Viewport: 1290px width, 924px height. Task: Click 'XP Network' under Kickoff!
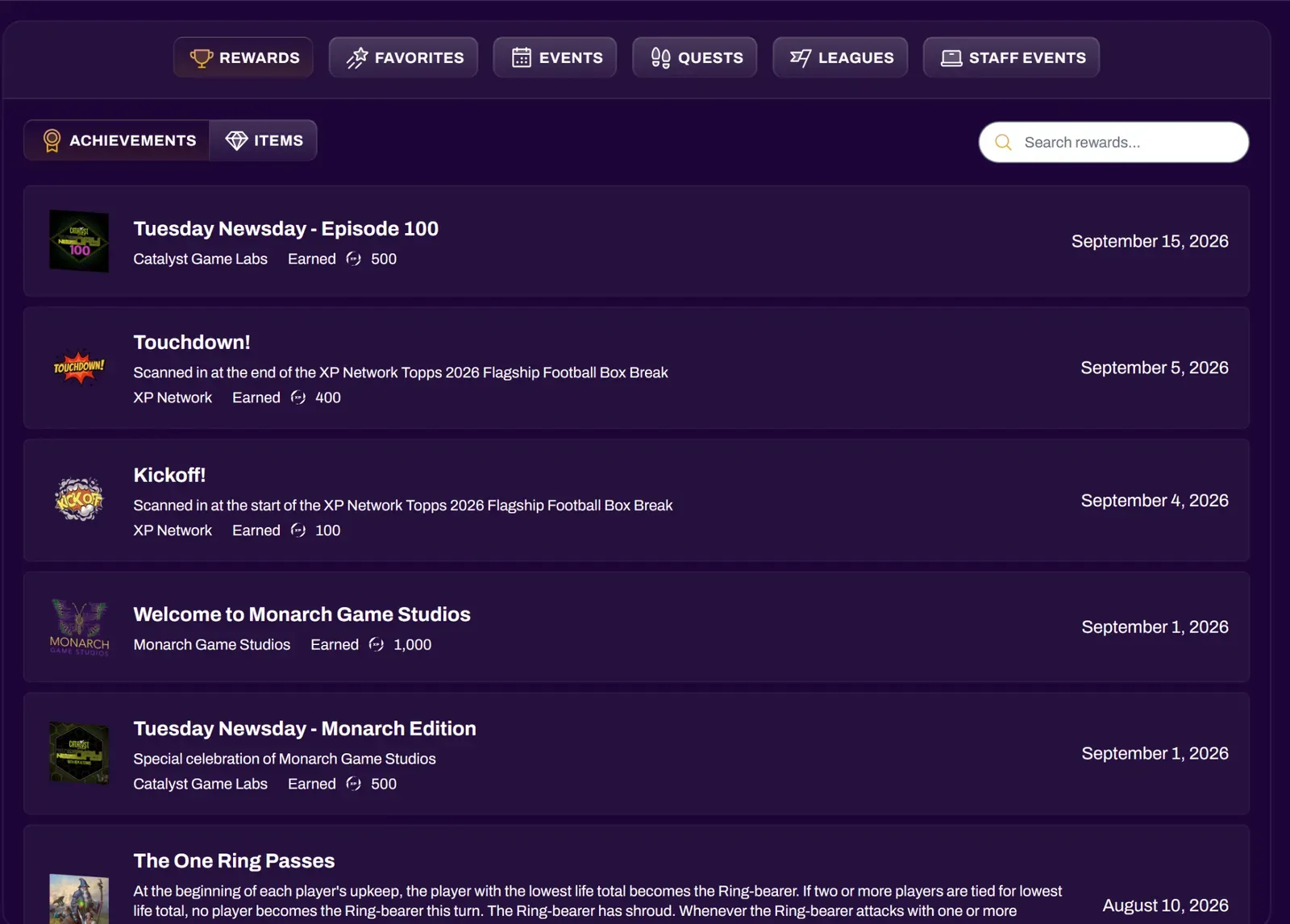pyautogui.click(x=173, y=531)
